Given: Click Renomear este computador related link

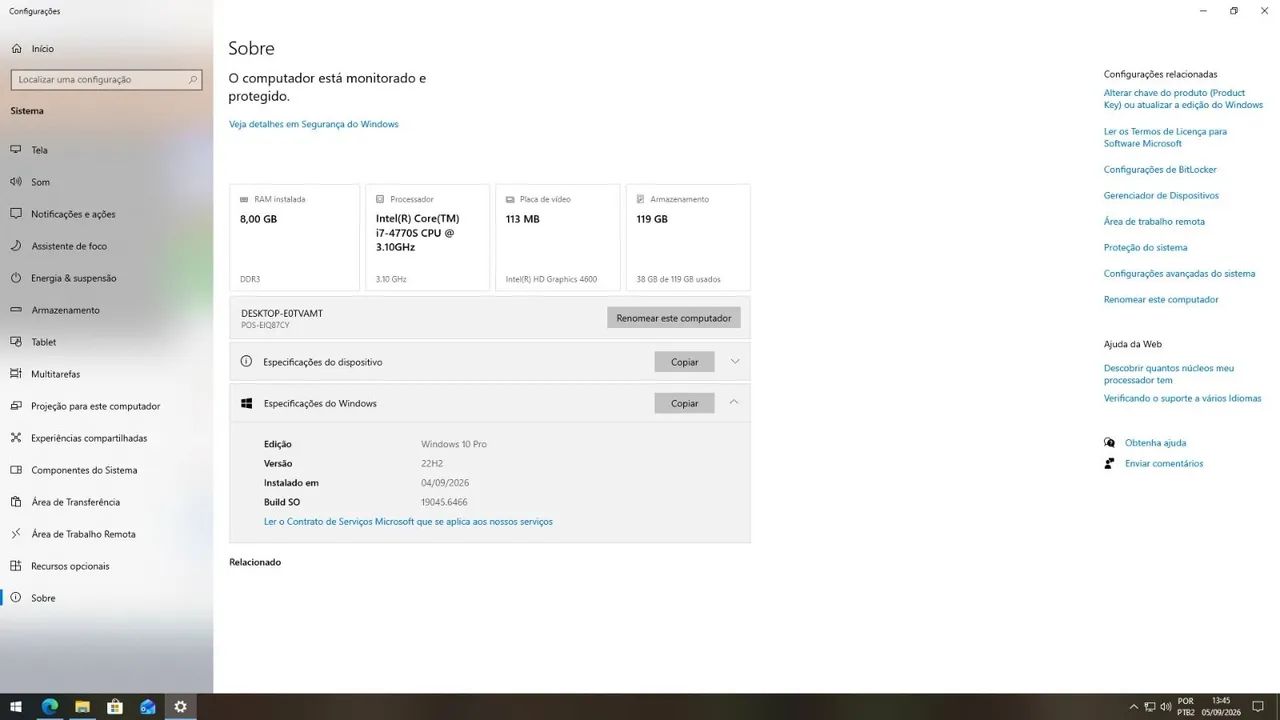Looking at the screenshot, I should tap(1161, 299).
